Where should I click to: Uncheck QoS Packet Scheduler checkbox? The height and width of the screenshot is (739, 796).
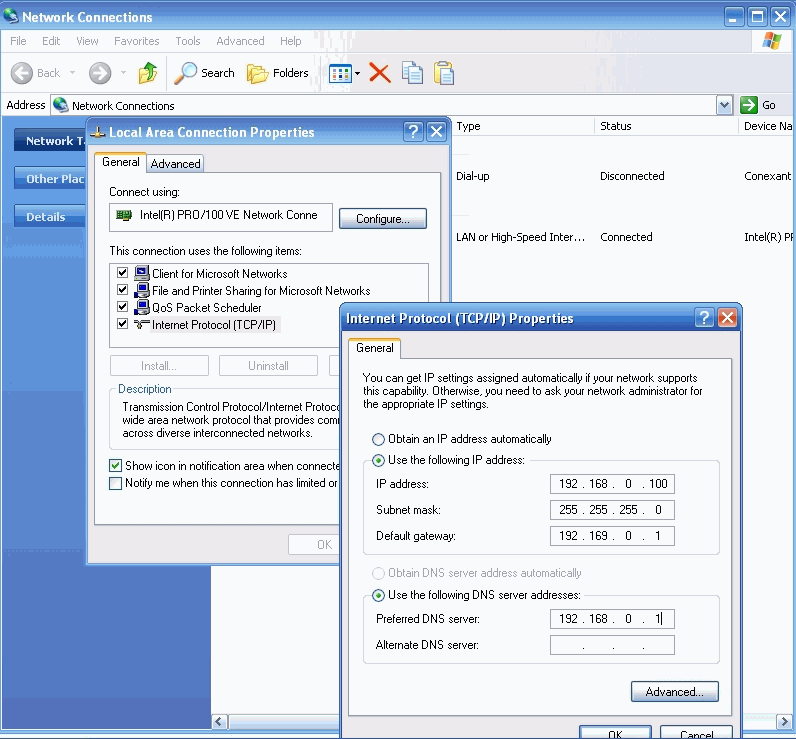pos(122,307)
